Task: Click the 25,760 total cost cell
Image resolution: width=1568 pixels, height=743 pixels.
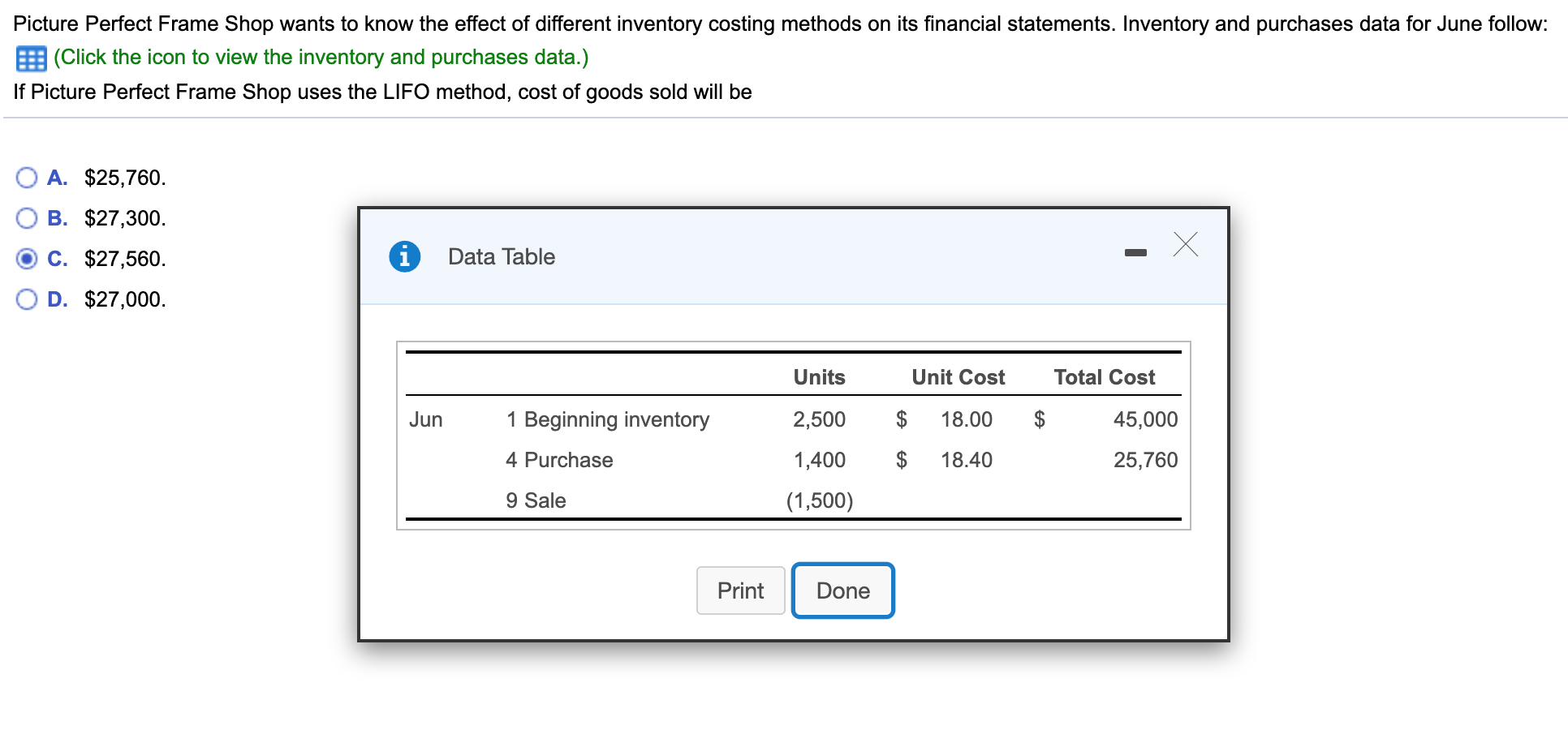Action: point(1145,460)
